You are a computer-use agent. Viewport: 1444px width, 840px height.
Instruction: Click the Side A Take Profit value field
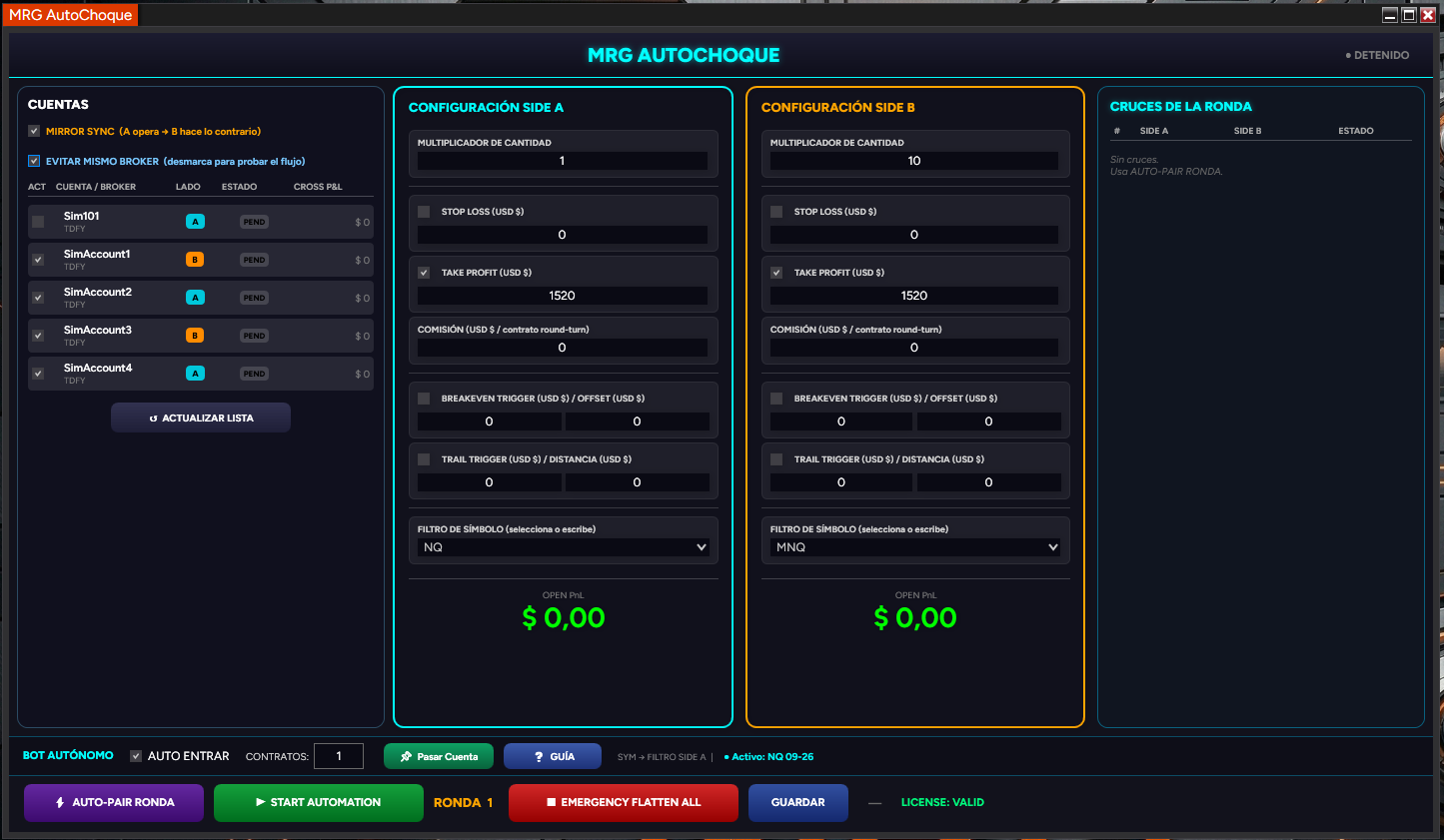tap(563, 296)
